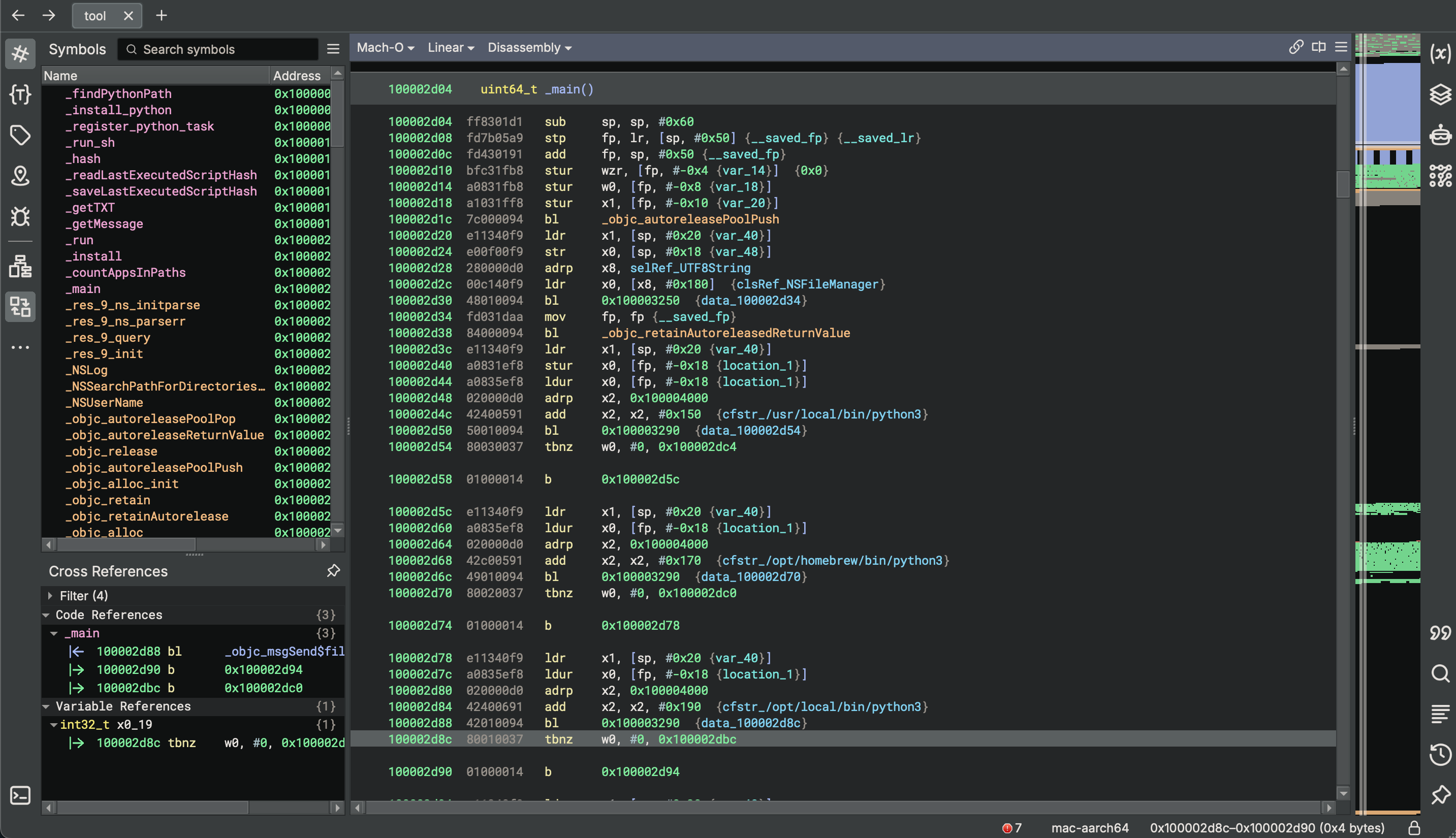Follow cross reference 100002dbc b
The image size is (1456, 838).
(x=193, y=688)
